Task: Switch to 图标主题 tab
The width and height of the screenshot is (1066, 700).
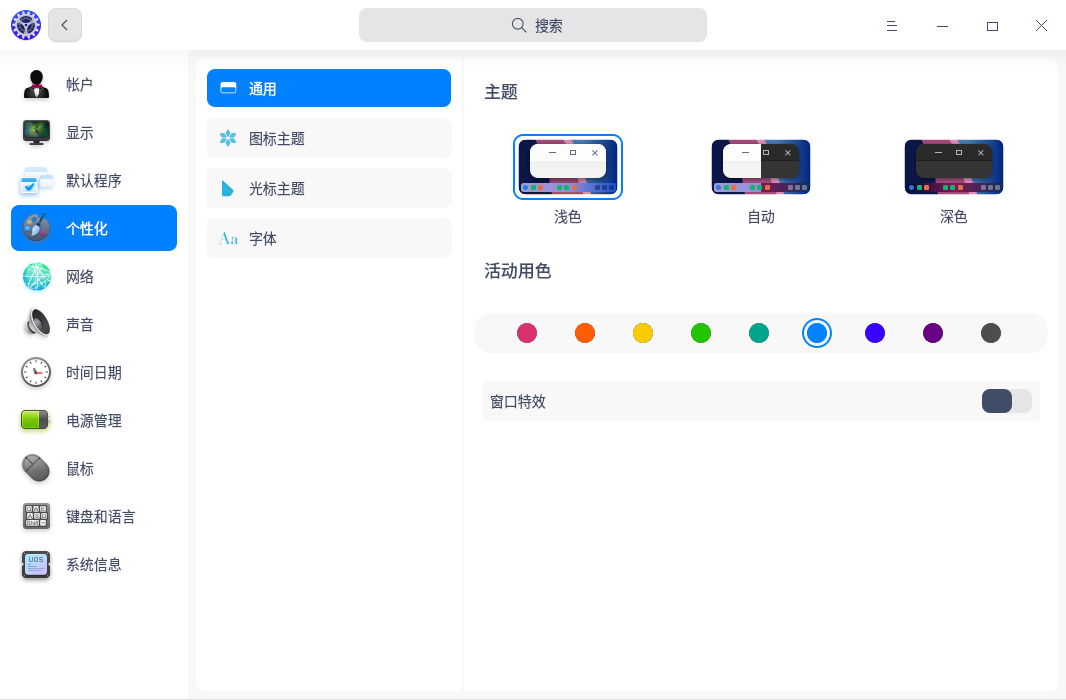Action: (329, 139)
